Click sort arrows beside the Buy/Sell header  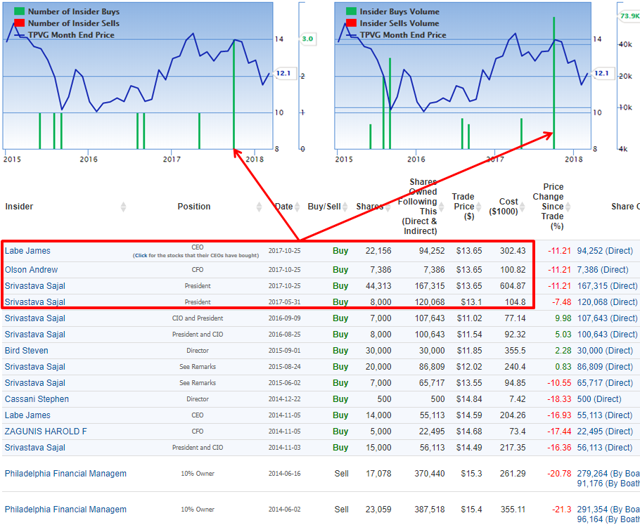[x=345, y=207]
